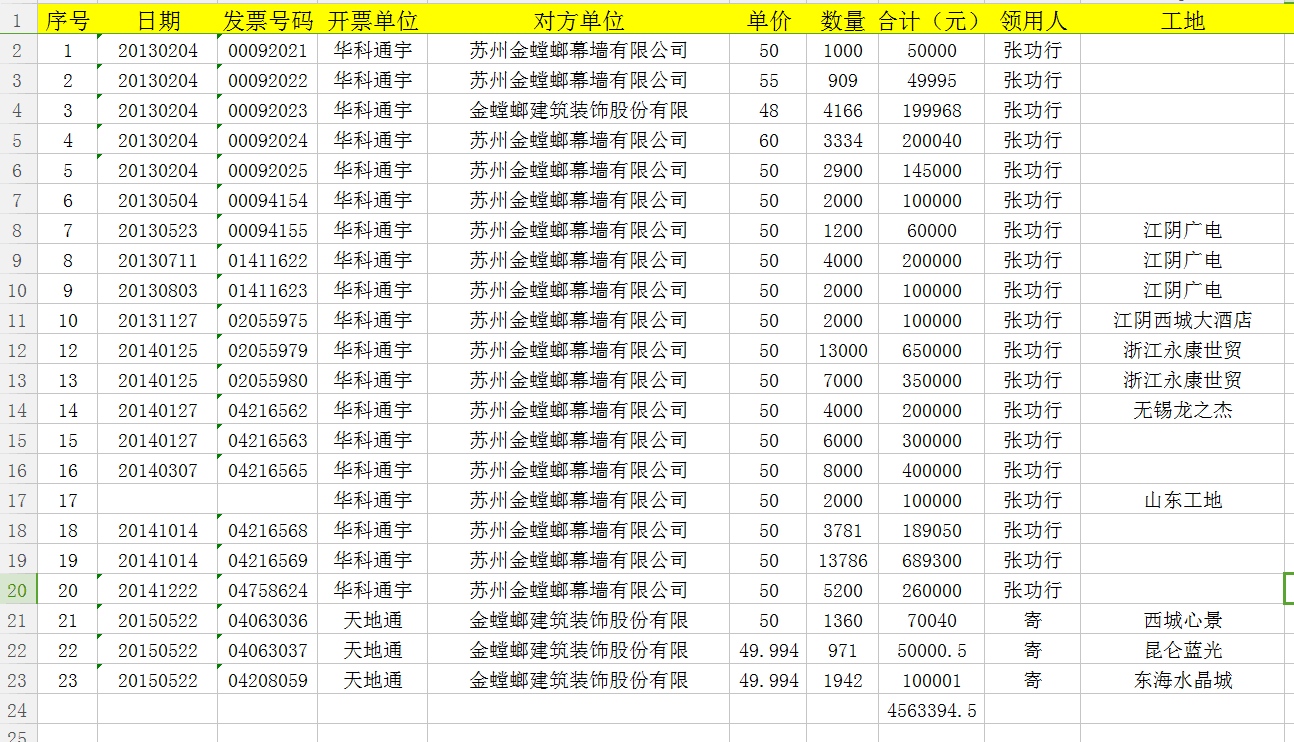Select total sum cell 4563394.5
The height and width of the screenshot is (742, 1294).
point(932,710)
